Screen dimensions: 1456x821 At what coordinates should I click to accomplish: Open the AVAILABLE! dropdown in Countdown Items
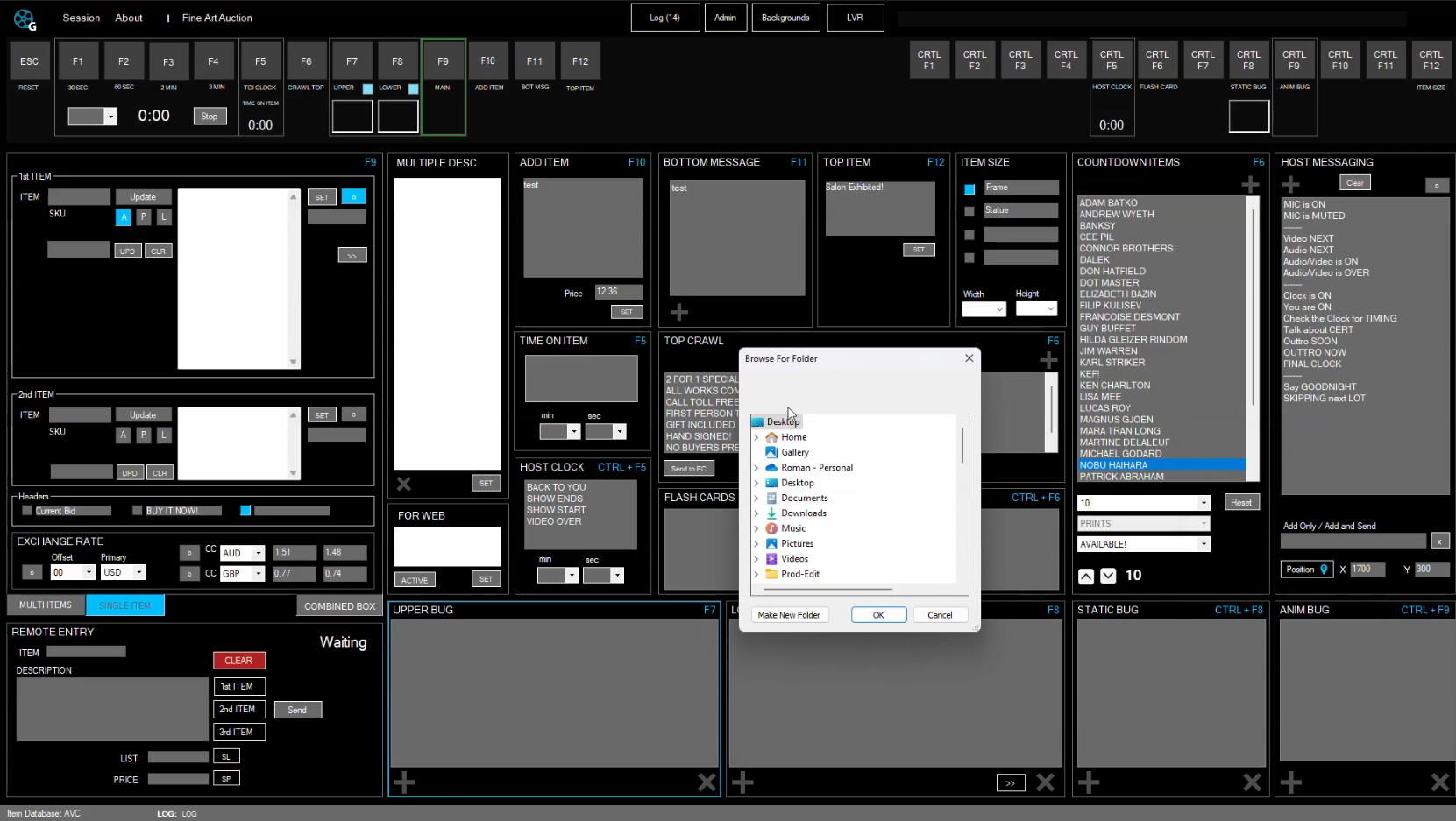(1204, 544)
